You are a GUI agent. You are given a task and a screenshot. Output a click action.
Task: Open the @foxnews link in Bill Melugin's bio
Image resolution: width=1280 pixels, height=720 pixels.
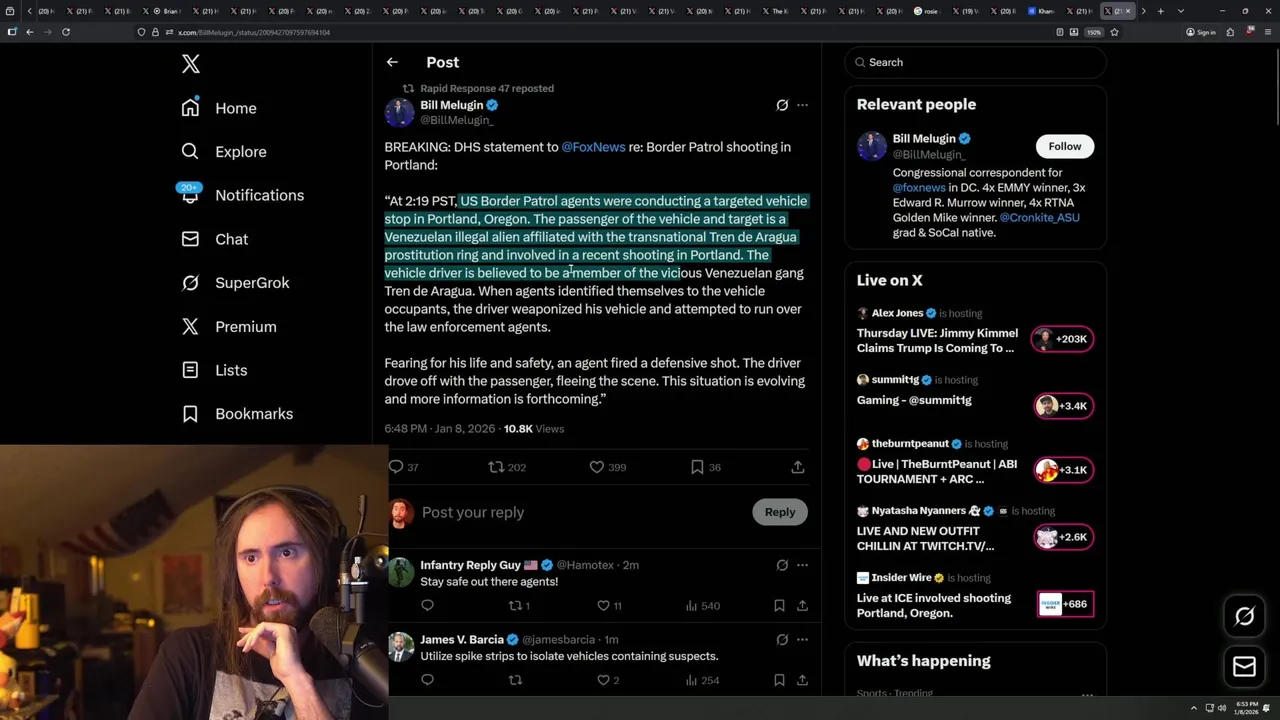[x=919, y=187]
